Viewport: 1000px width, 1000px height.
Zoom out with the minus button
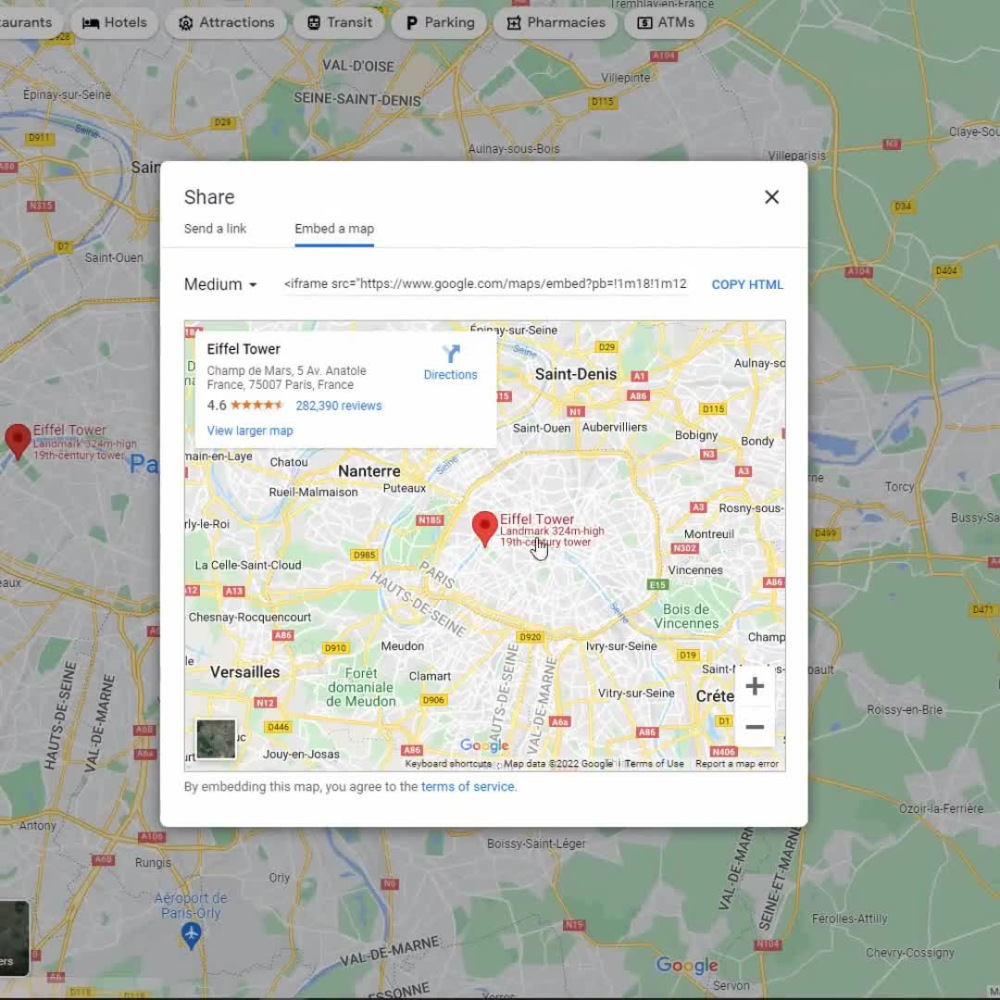coord(754,727)
